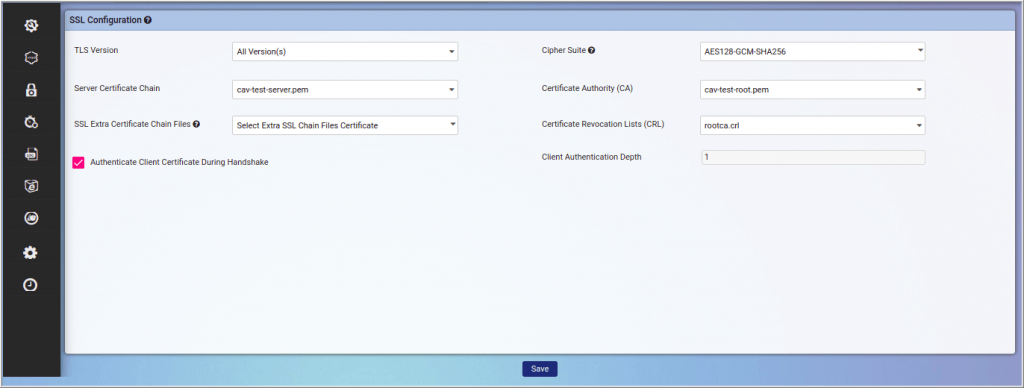Viewport: 1024px width, 388px height.
Task: Click the circular HD badge sidebar icon
Action: [31, 219]
